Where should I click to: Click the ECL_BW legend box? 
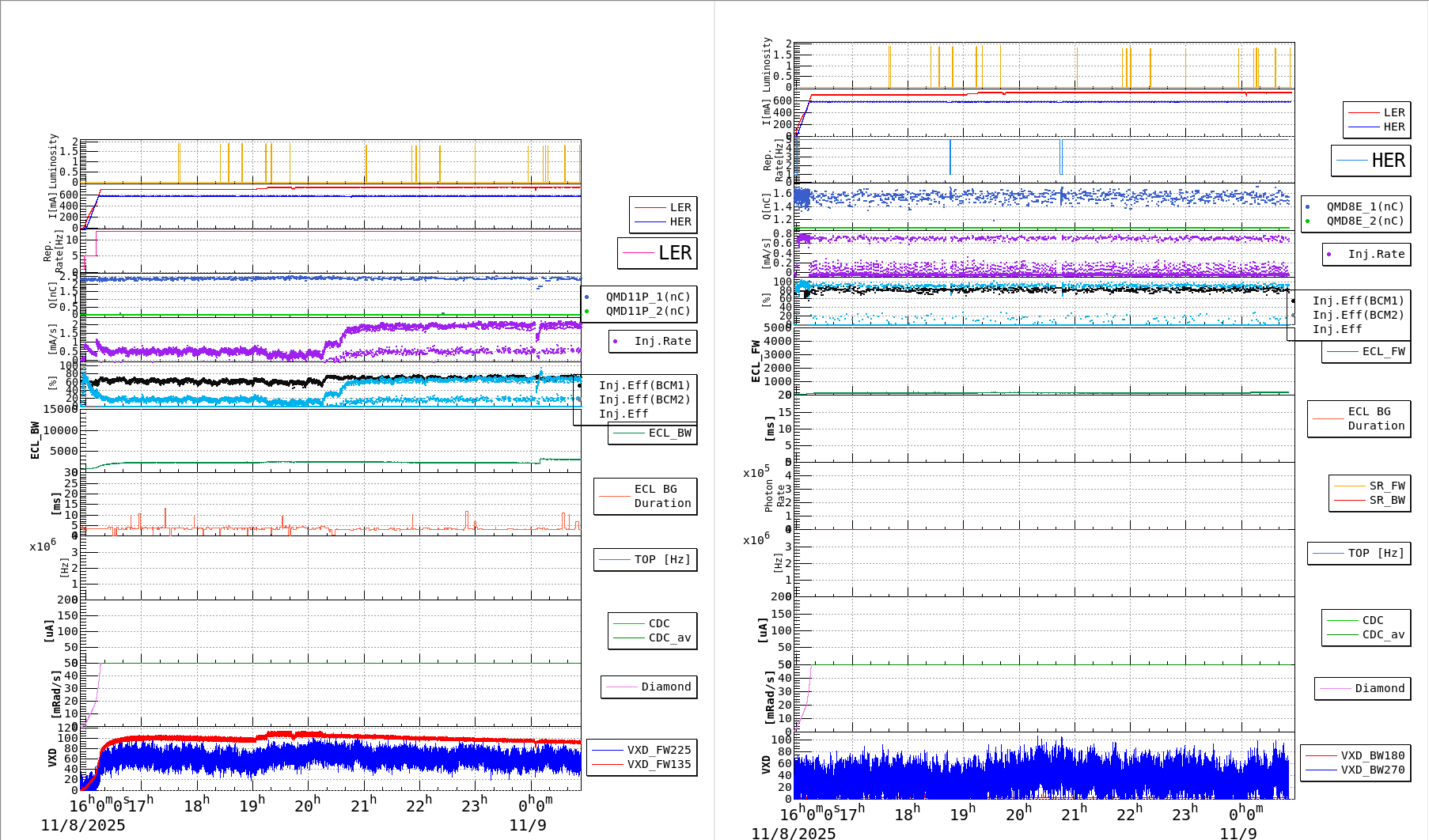click(653, 433)
